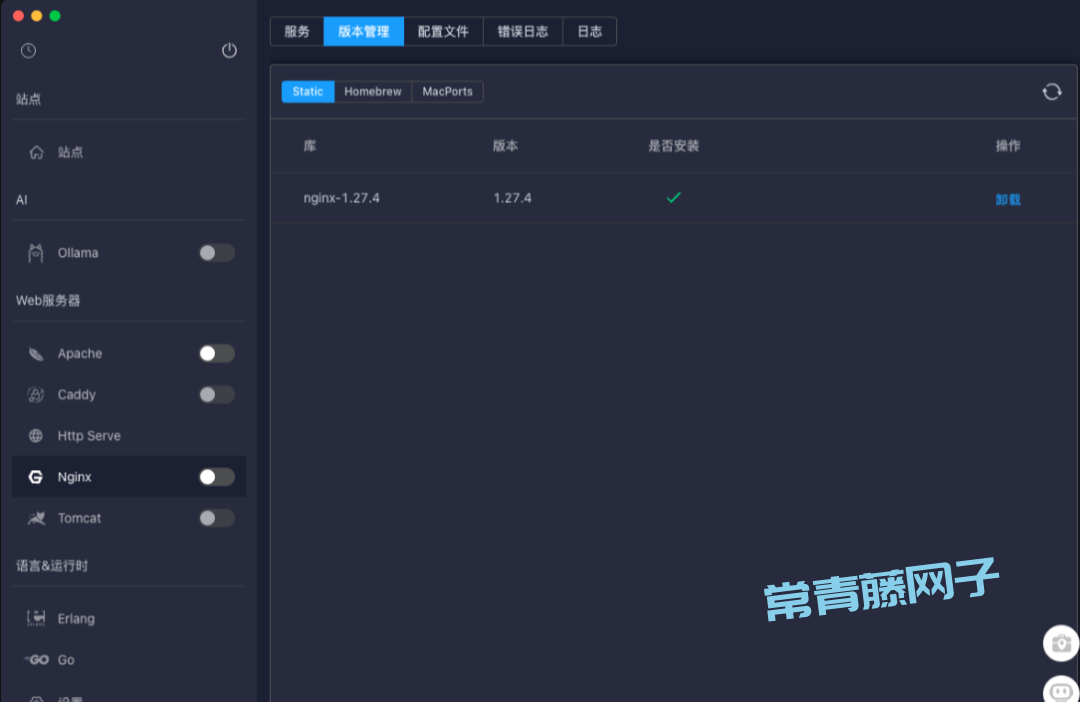Image resolution: width=1080 pixels, height=702 pixels.
Task: Click the Http Serve globe icon
Action: [35, 435]
